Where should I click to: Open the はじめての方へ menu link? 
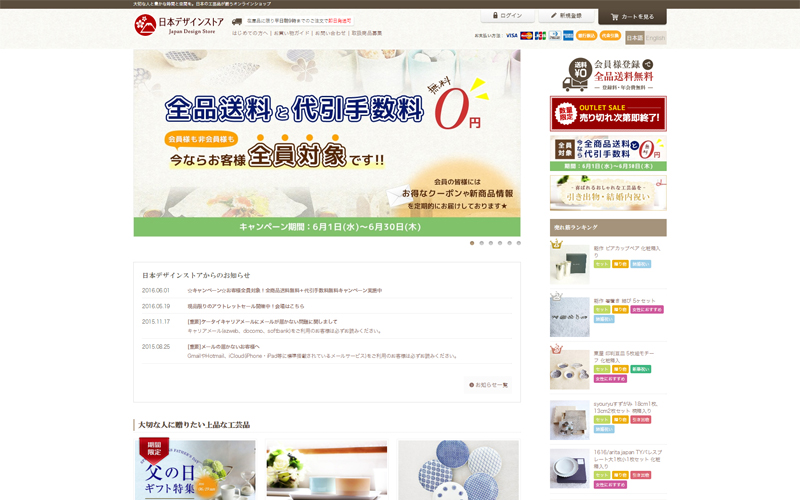tap(249, 33)
